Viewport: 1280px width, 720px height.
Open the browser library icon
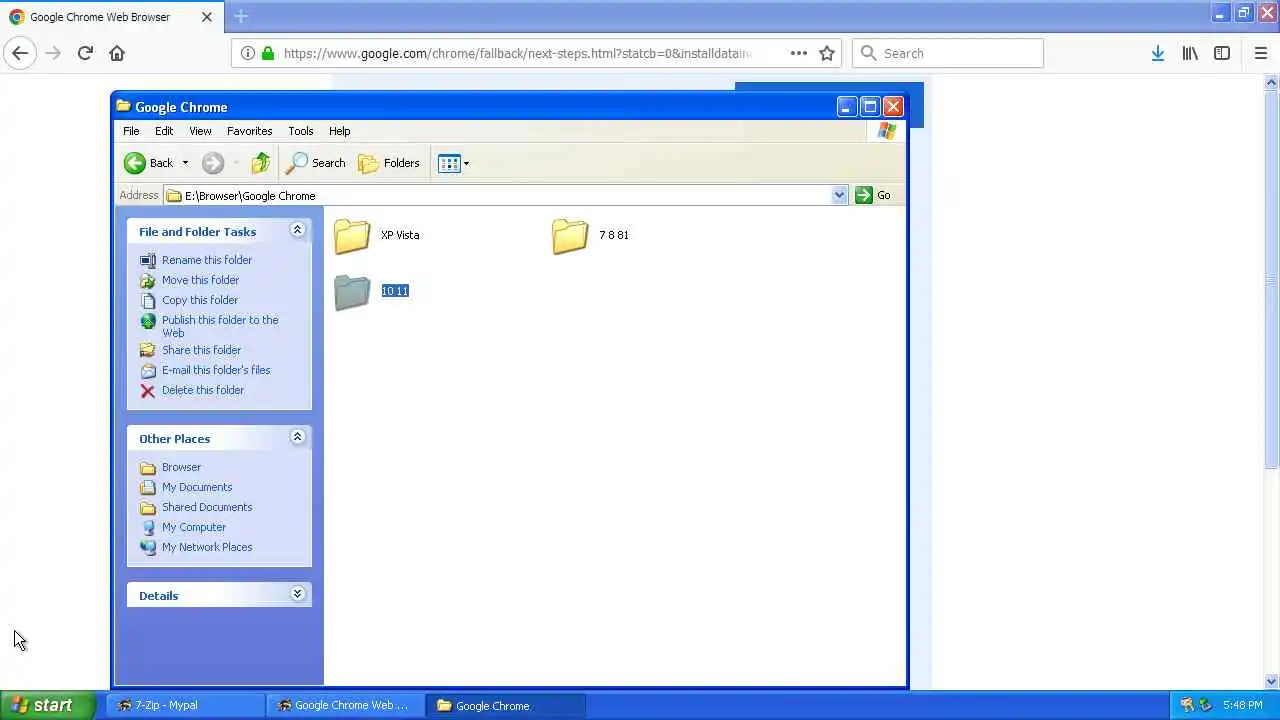tap(1190, 53)
